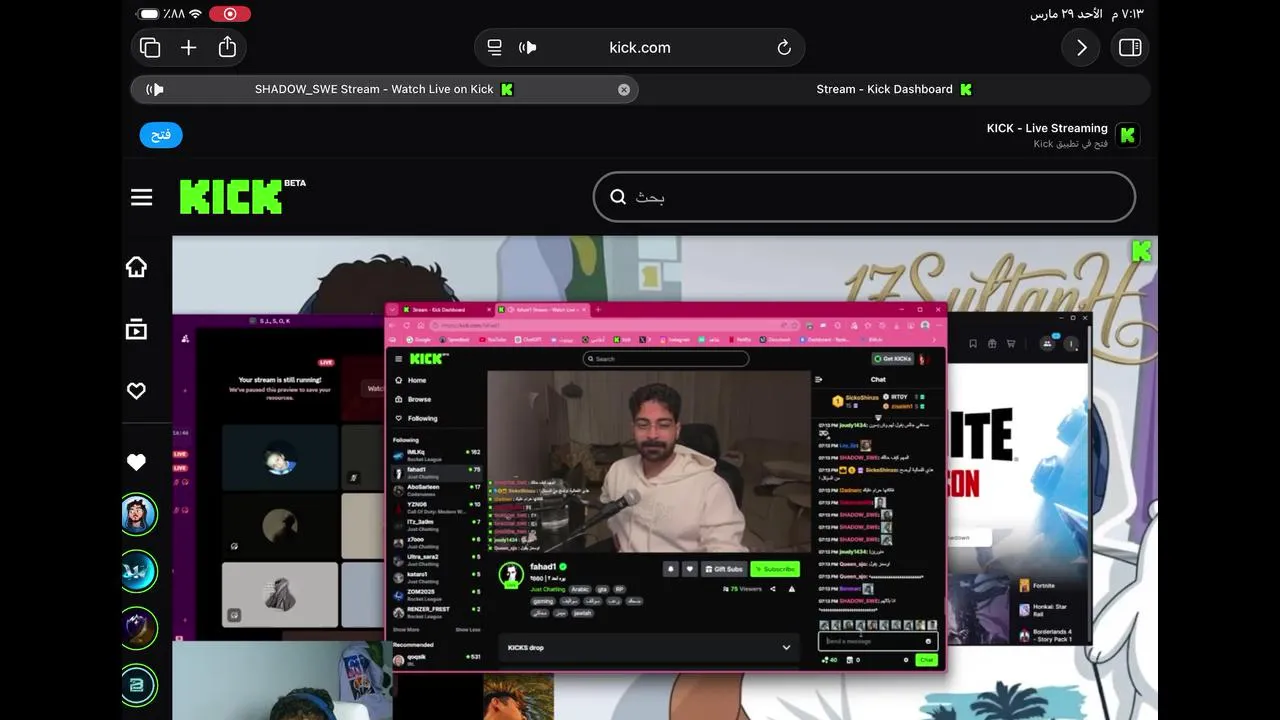
Task: Open the page menu icon in address bar
Action: tap(494, 47)
